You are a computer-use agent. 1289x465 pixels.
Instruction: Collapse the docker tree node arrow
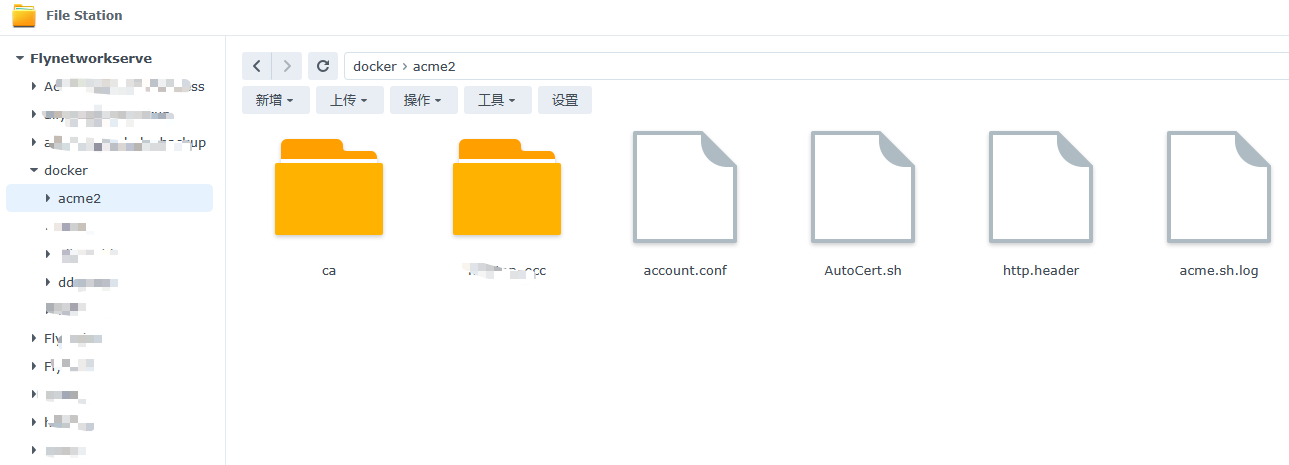33,171
